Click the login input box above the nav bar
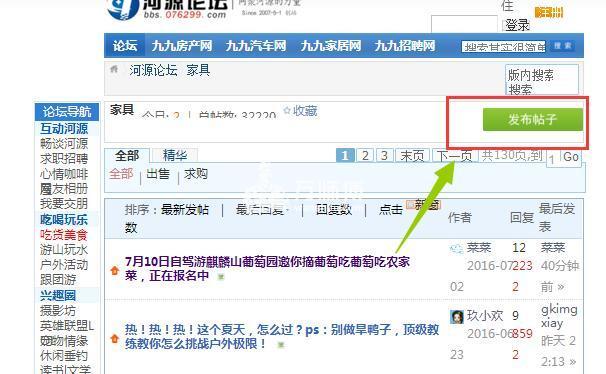The height and width of the screenshot is (374, 606). (464, 24)
